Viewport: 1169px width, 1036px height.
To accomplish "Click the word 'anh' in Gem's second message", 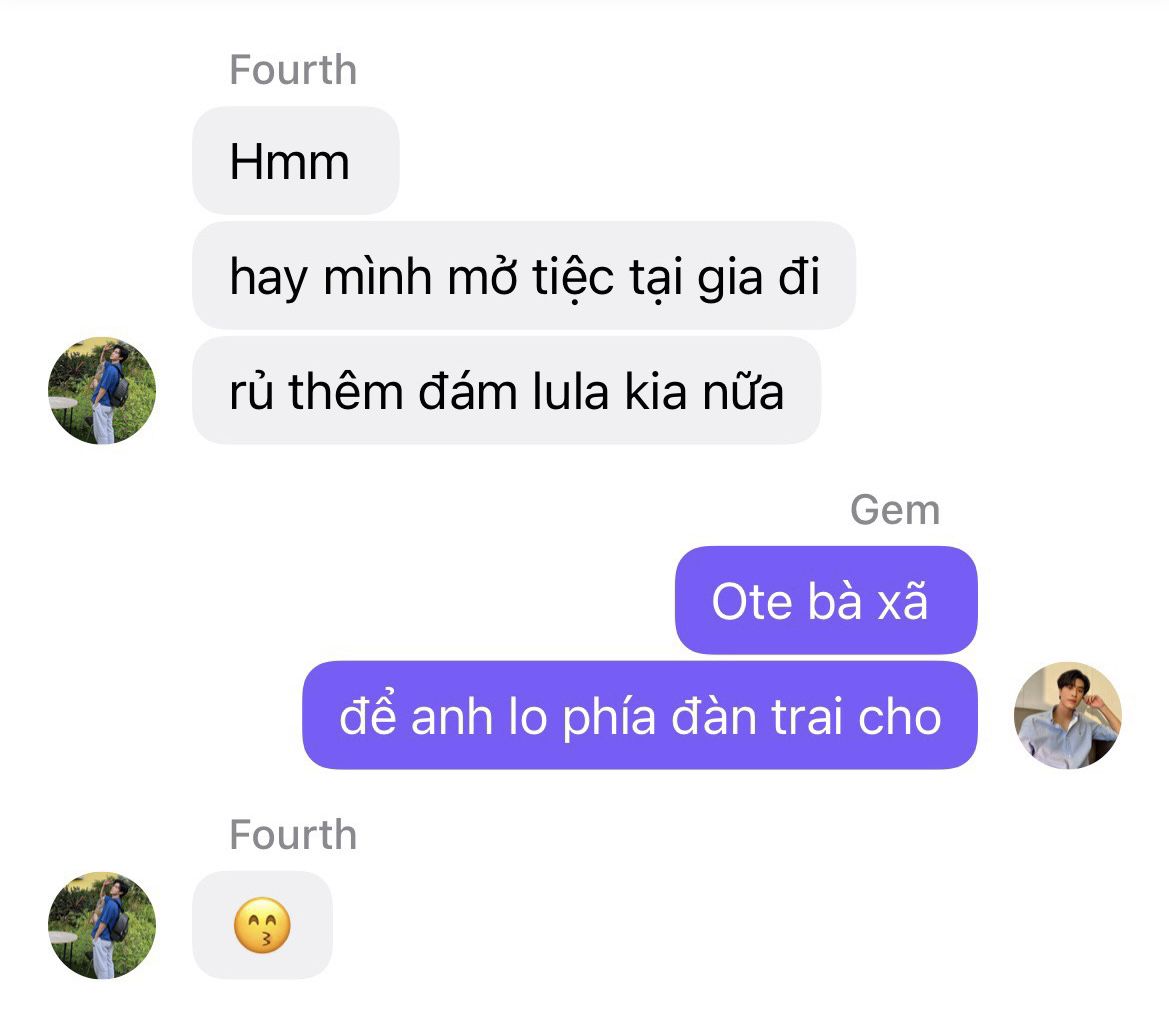I will point(451,716).
